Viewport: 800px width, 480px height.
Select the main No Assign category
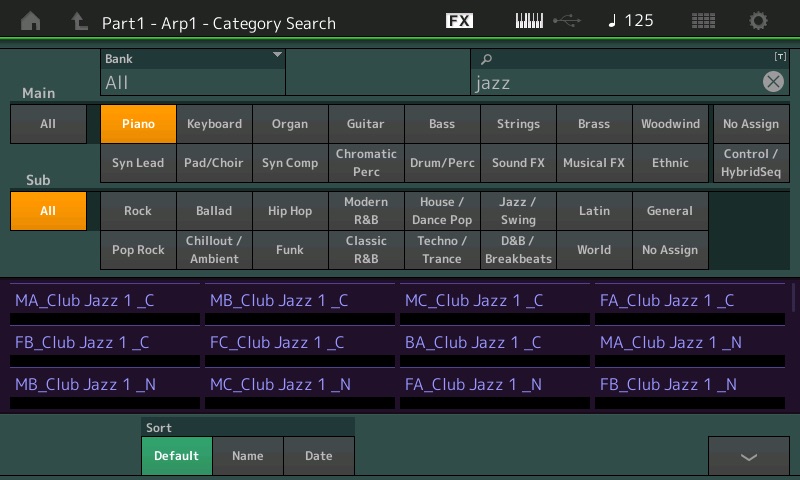point(751,124)
